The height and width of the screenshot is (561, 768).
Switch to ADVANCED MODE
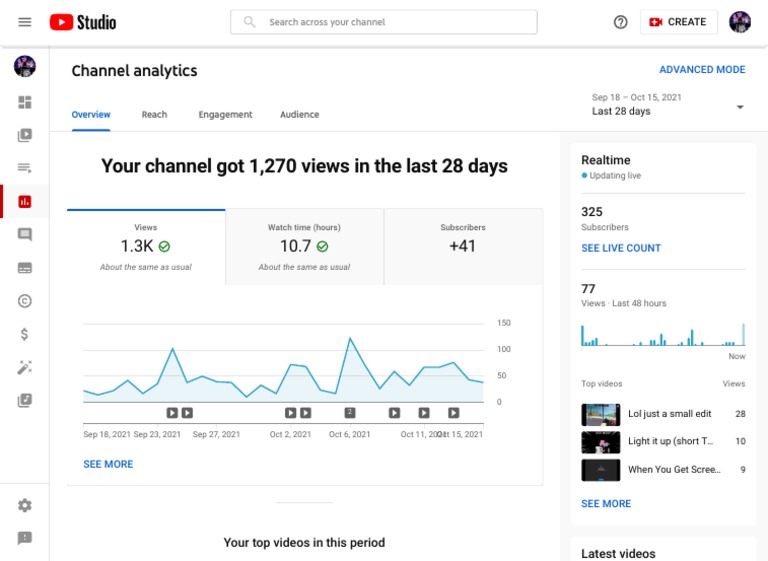click(702, 70)
